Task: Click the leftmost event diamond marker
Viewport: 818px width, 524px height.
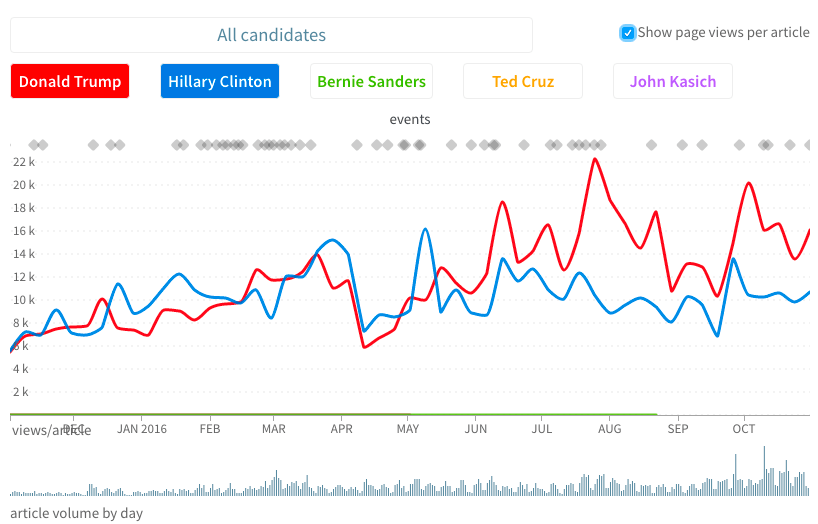Action: (x=34, y=145)
